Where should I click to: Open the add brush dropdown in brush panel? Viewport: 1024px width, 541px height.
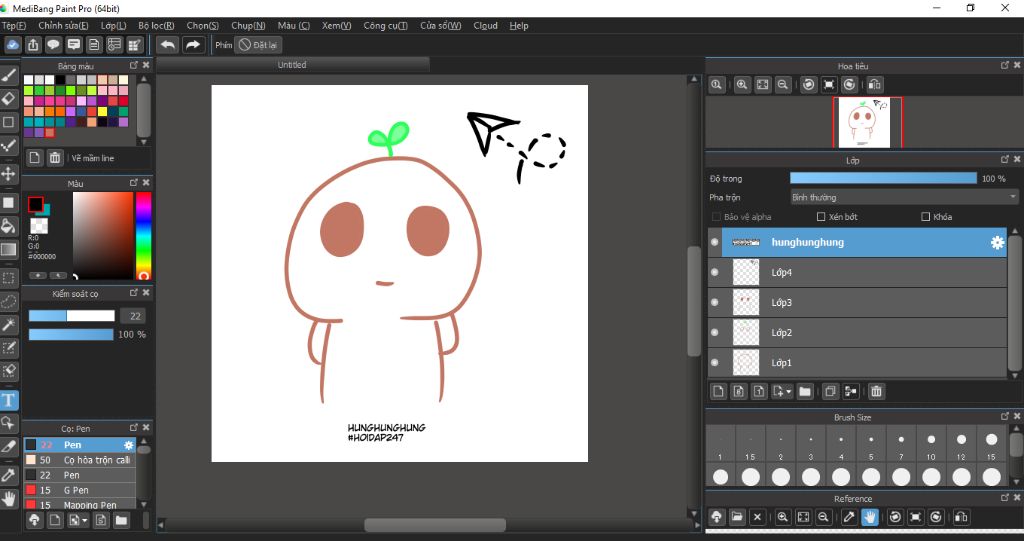[85, 520]
